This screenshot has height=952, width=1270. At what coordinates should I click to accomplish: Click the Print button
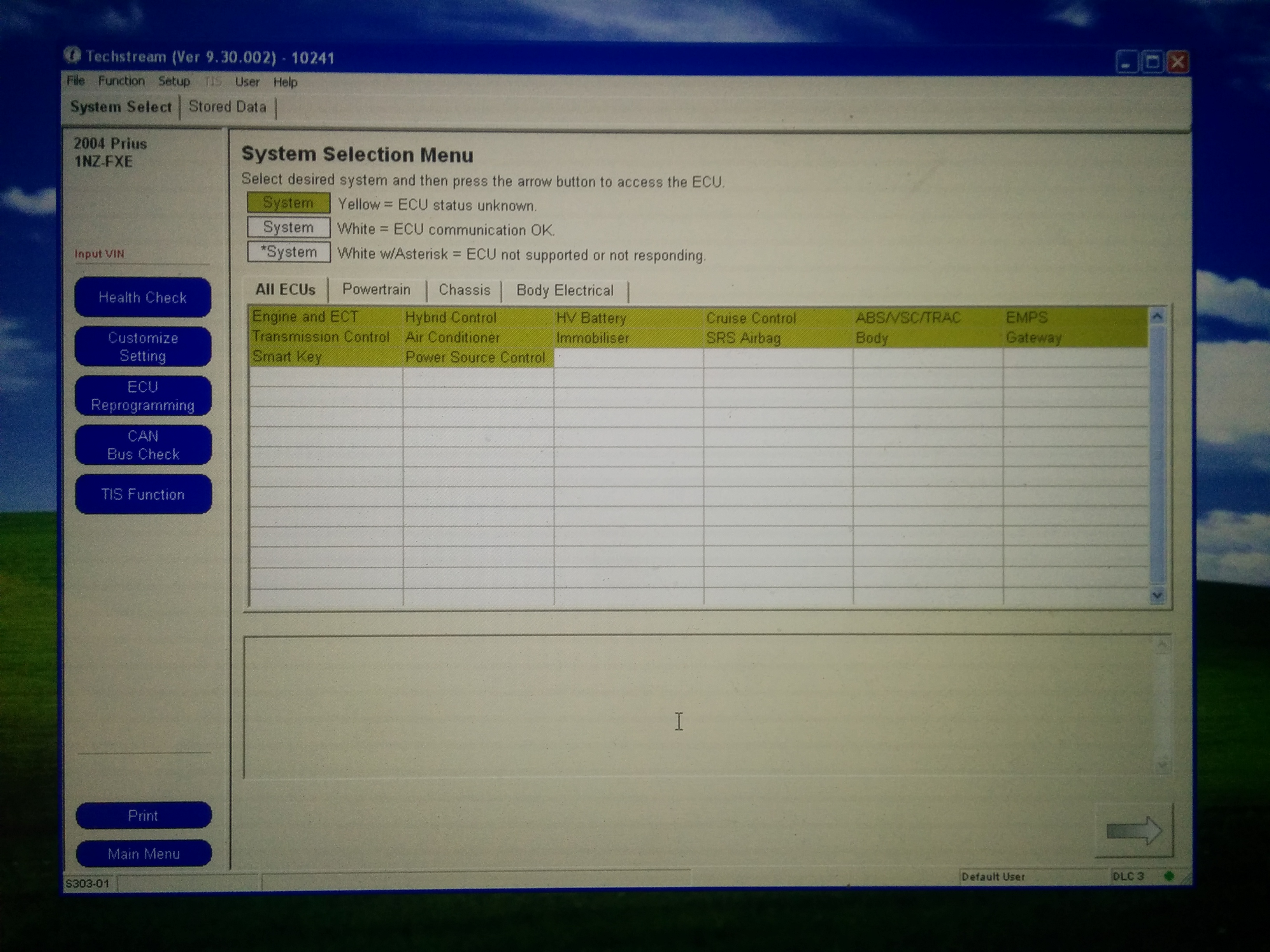click(x=143, y=815)
